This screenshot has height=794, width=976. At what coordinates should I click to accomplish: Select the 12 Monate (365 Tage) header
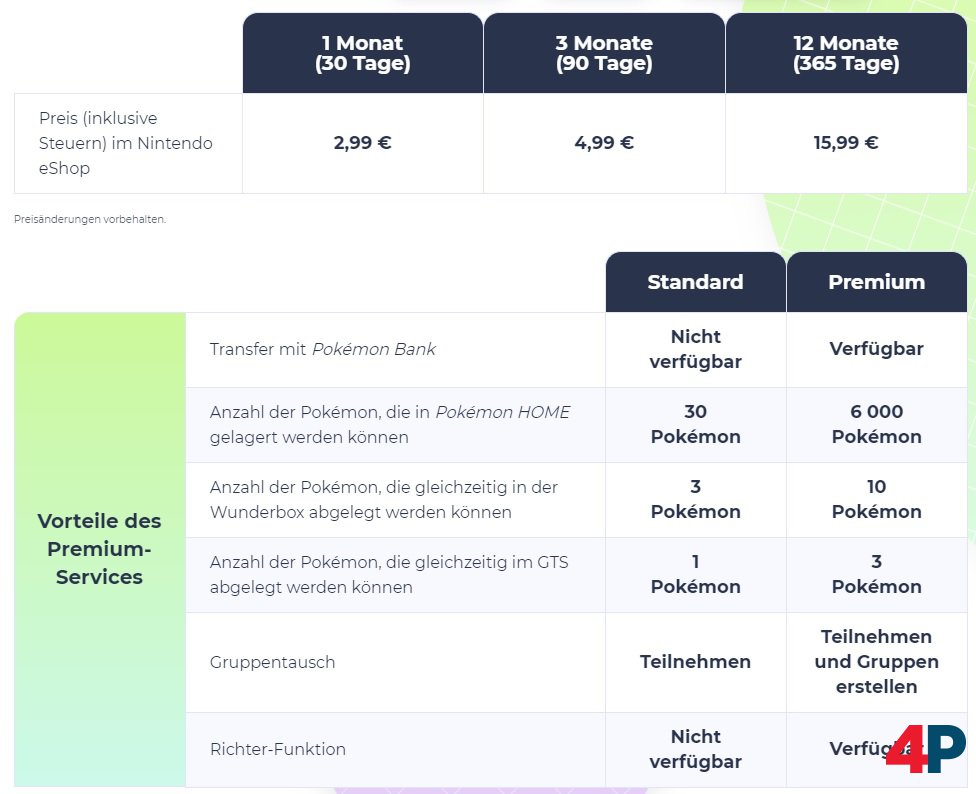(846, 54)
